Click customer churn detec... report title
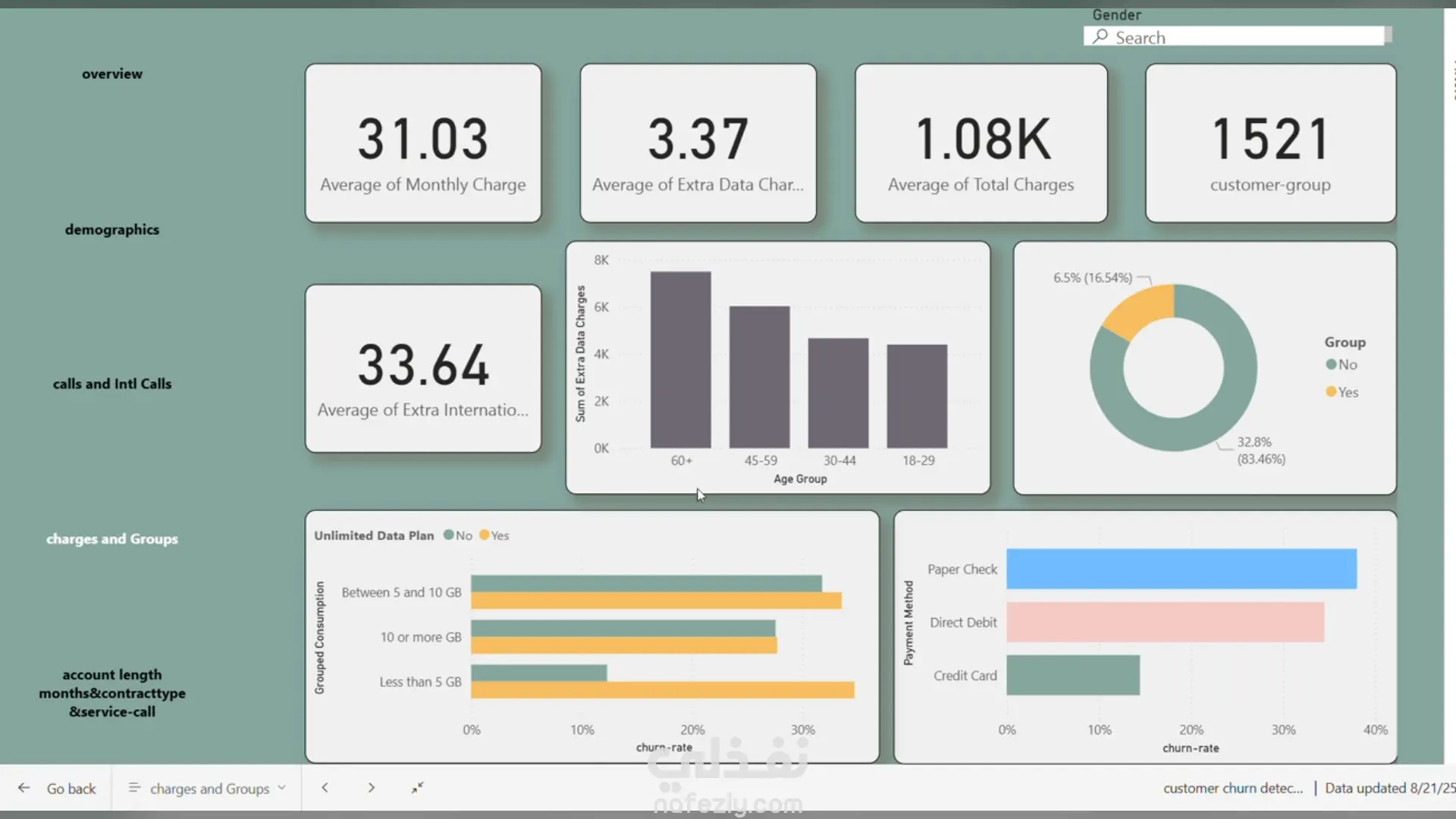The width and height of the screenshot is (1456, 819). coord(1232,789)
